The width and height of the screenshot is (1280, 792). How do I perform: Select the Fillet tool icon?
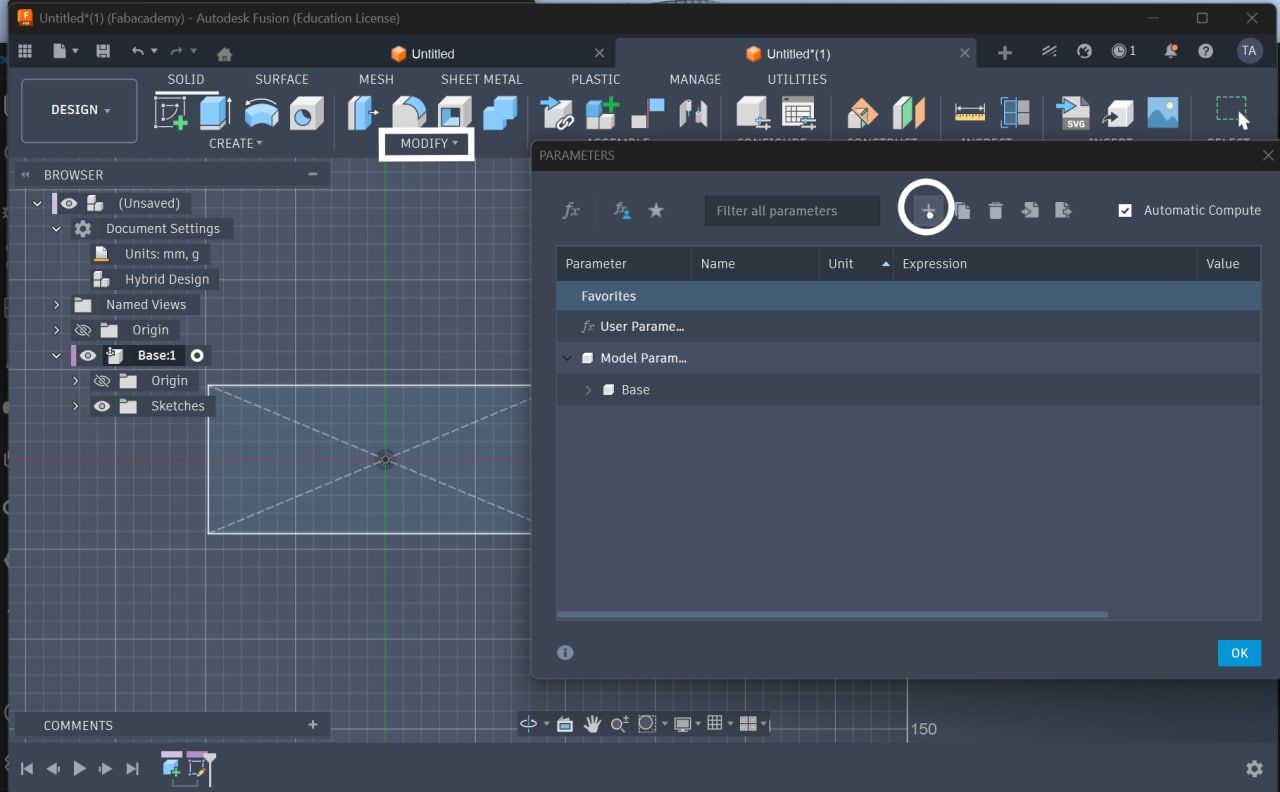pos(408,113)
